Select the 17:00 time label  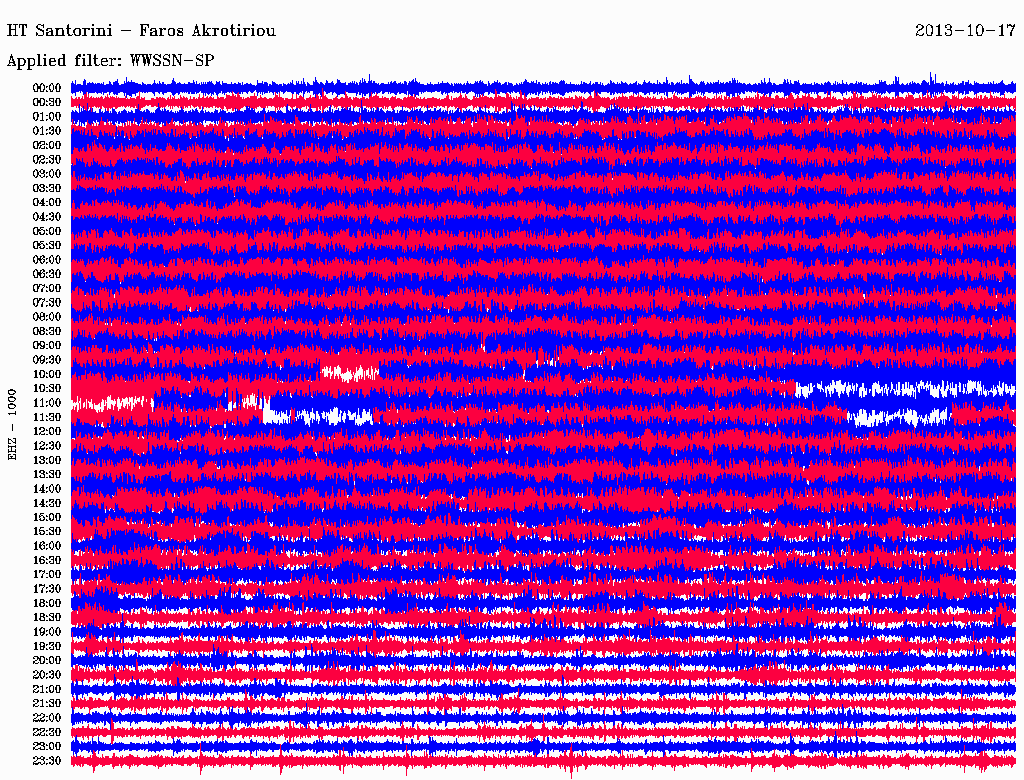pos(47,574)
